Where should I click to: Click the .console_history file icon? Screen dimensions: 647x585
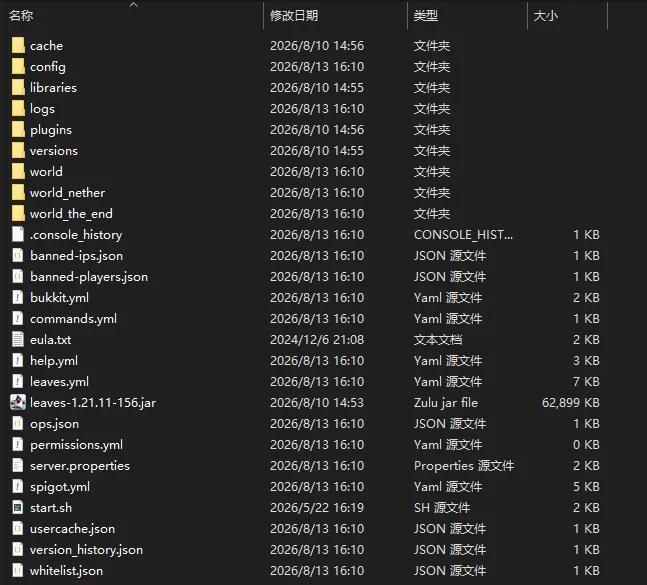(x=18, y=234)
